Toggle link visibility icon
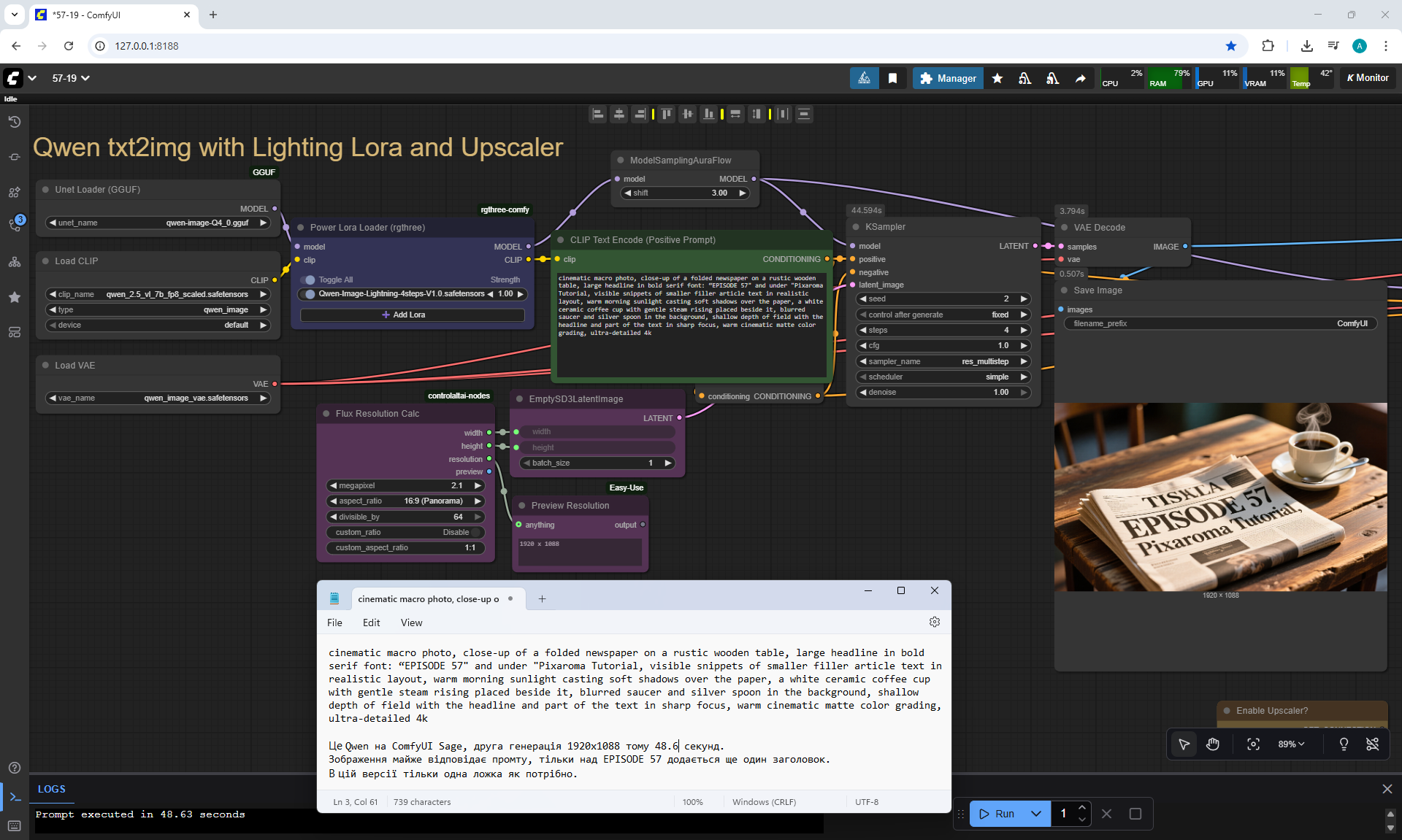This screenshot has height=840, width=1402. 1372,744
